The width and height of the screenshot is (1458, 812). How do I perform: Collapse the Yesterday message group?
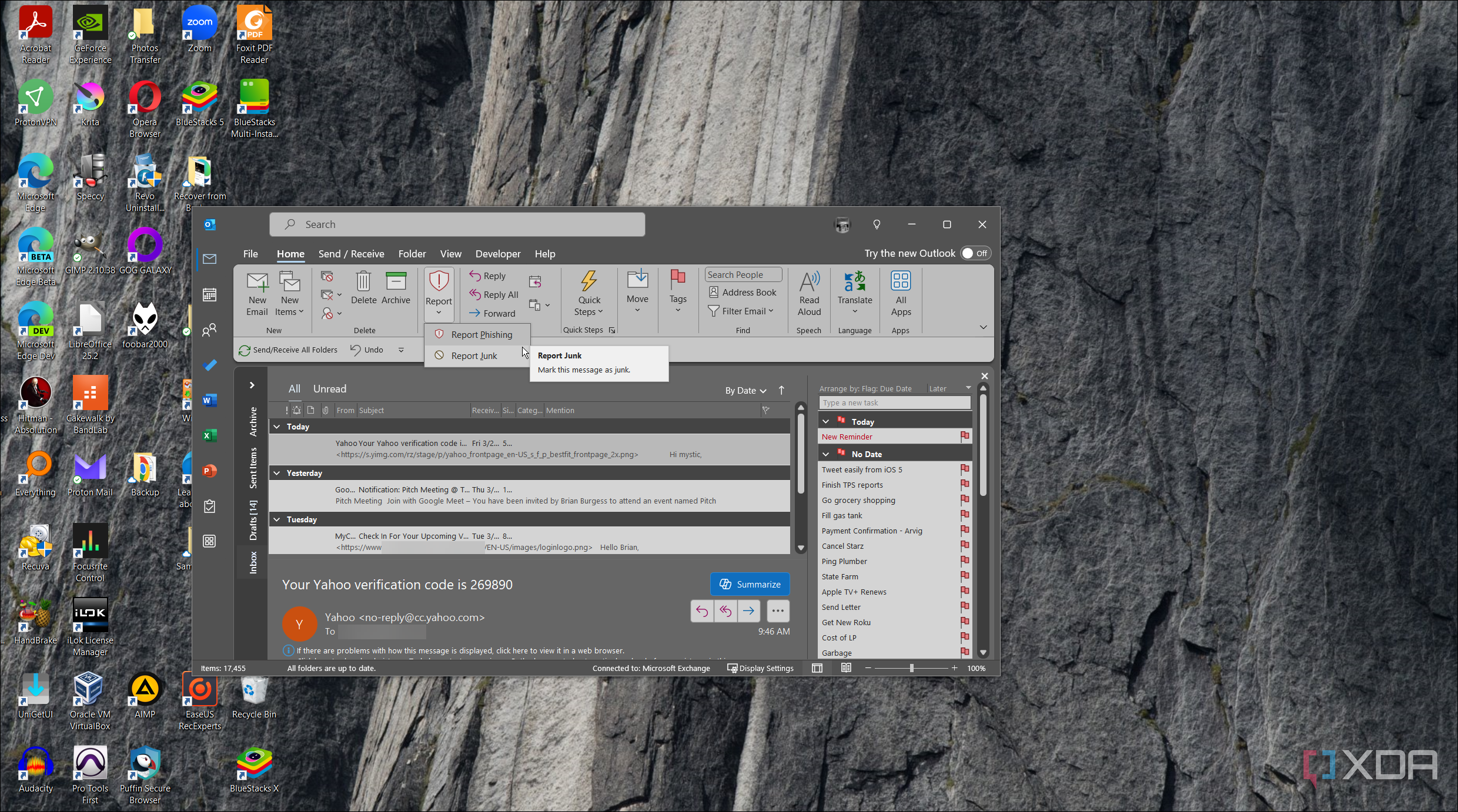pos(277,473)
